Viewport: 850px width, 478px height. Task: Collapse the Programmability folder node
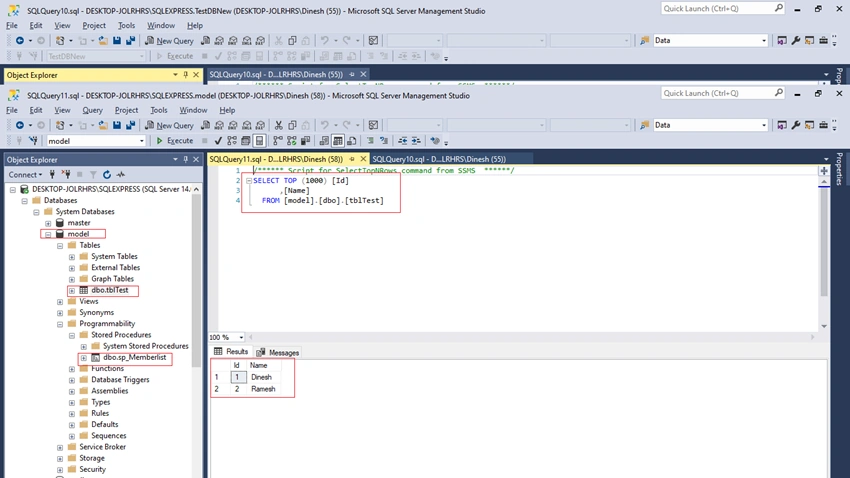tap(60, 324)
